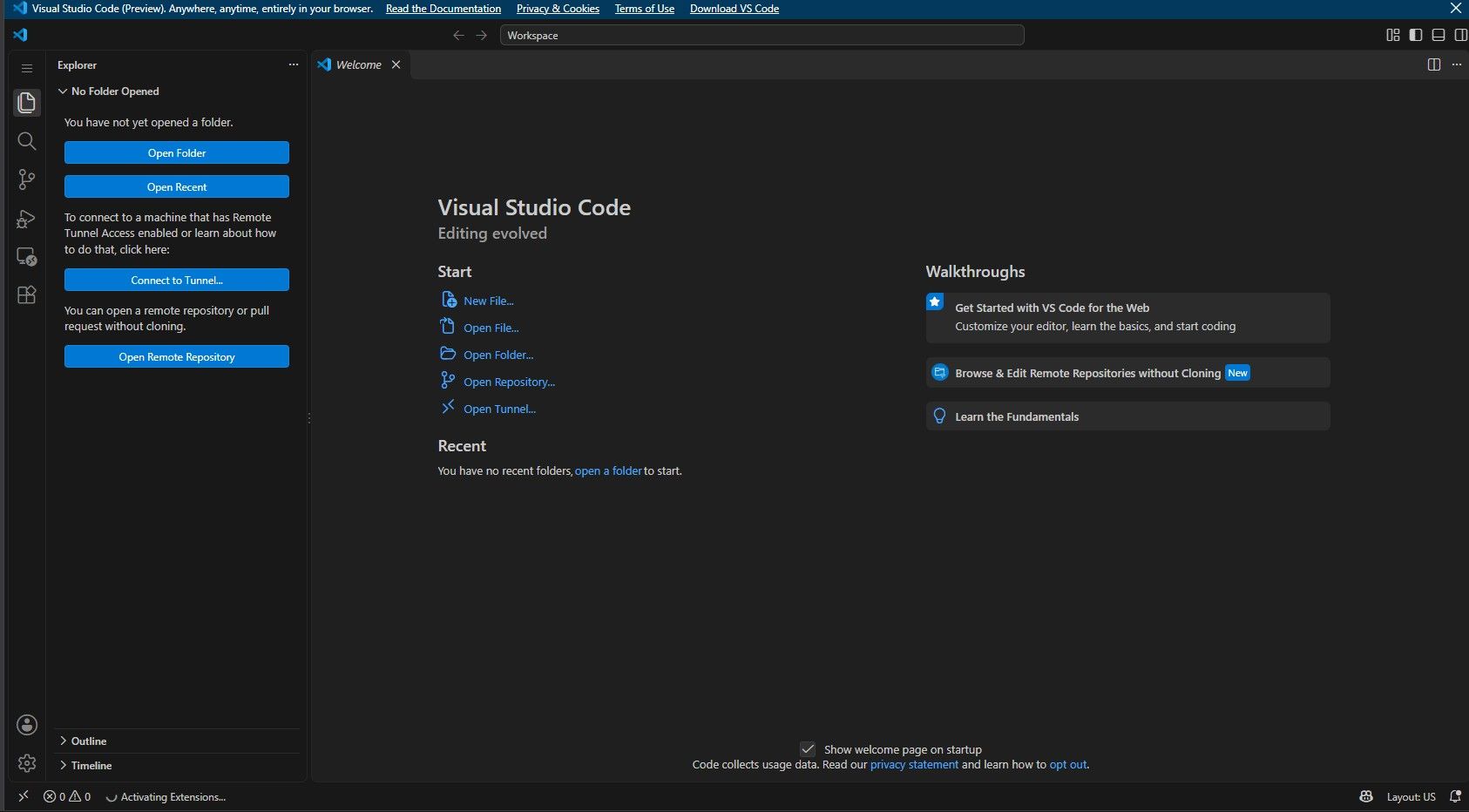Open the Manage gear icon
The image size is (1469, 812).
click(27, 763)
